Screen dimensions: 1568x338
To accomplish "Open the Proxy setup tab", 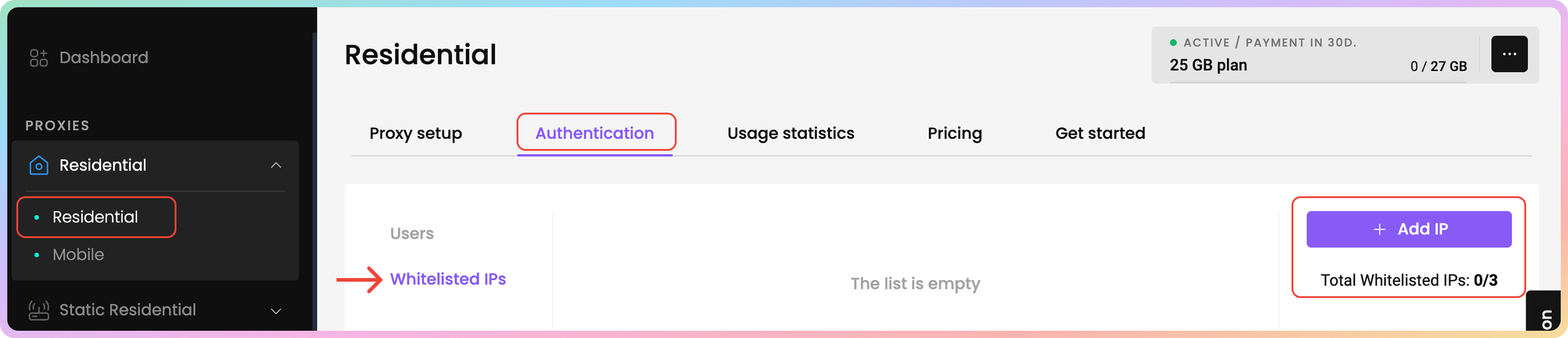I will 415,133.
